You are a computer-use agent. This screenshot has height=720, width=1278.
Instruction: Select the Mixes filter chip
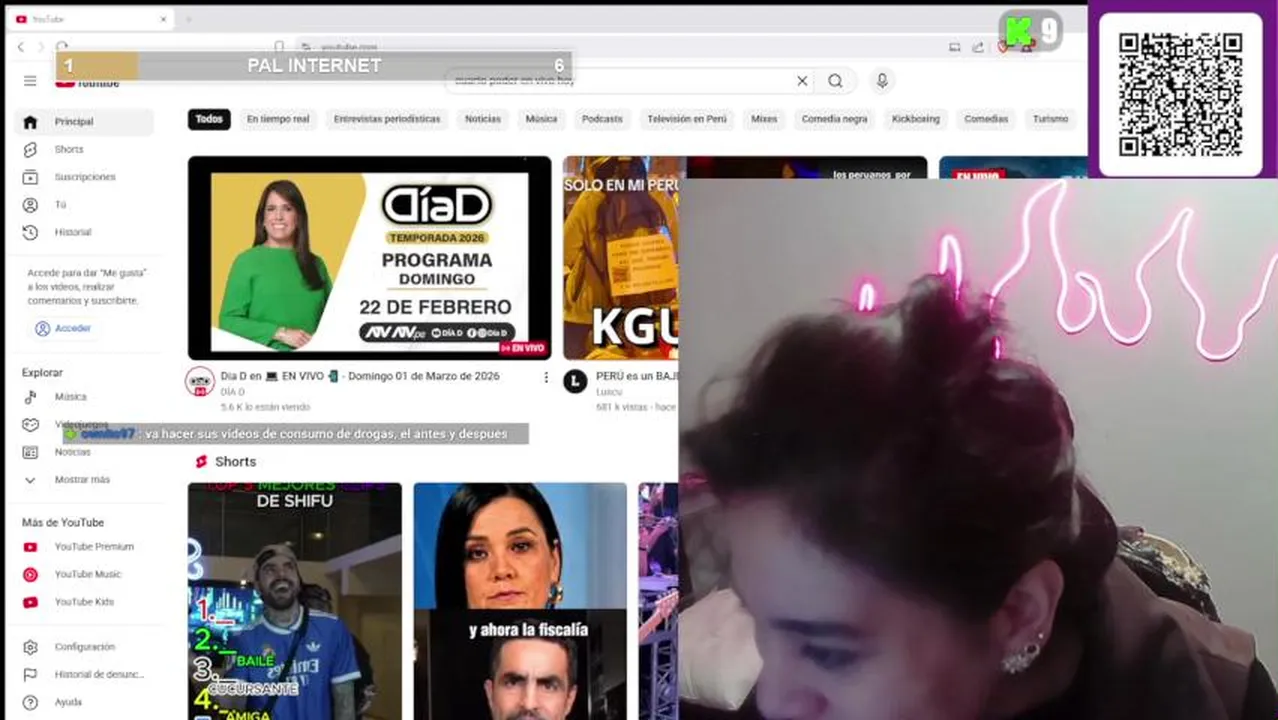pos(764,119)
